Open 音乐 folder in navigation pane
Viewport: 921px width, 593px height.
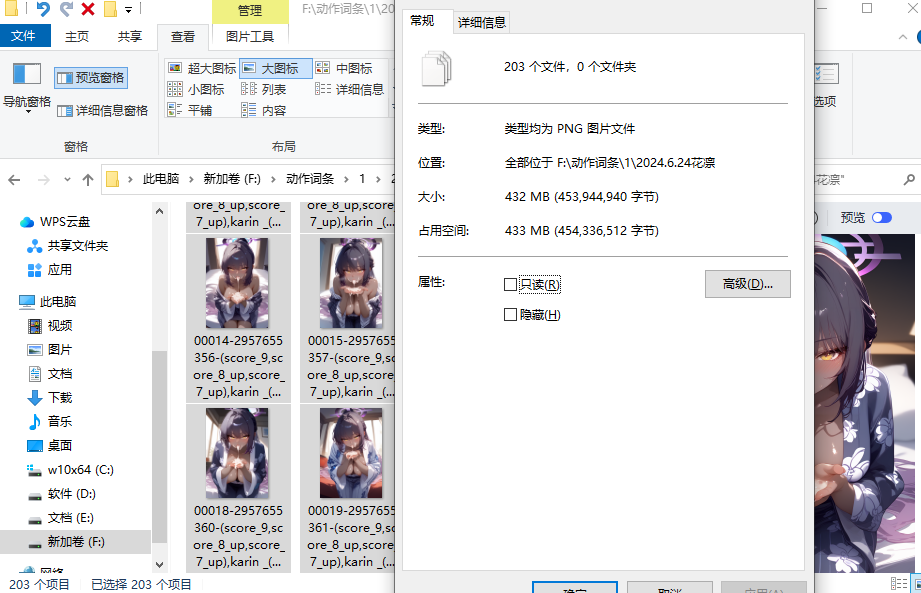[x=50, y=422]
